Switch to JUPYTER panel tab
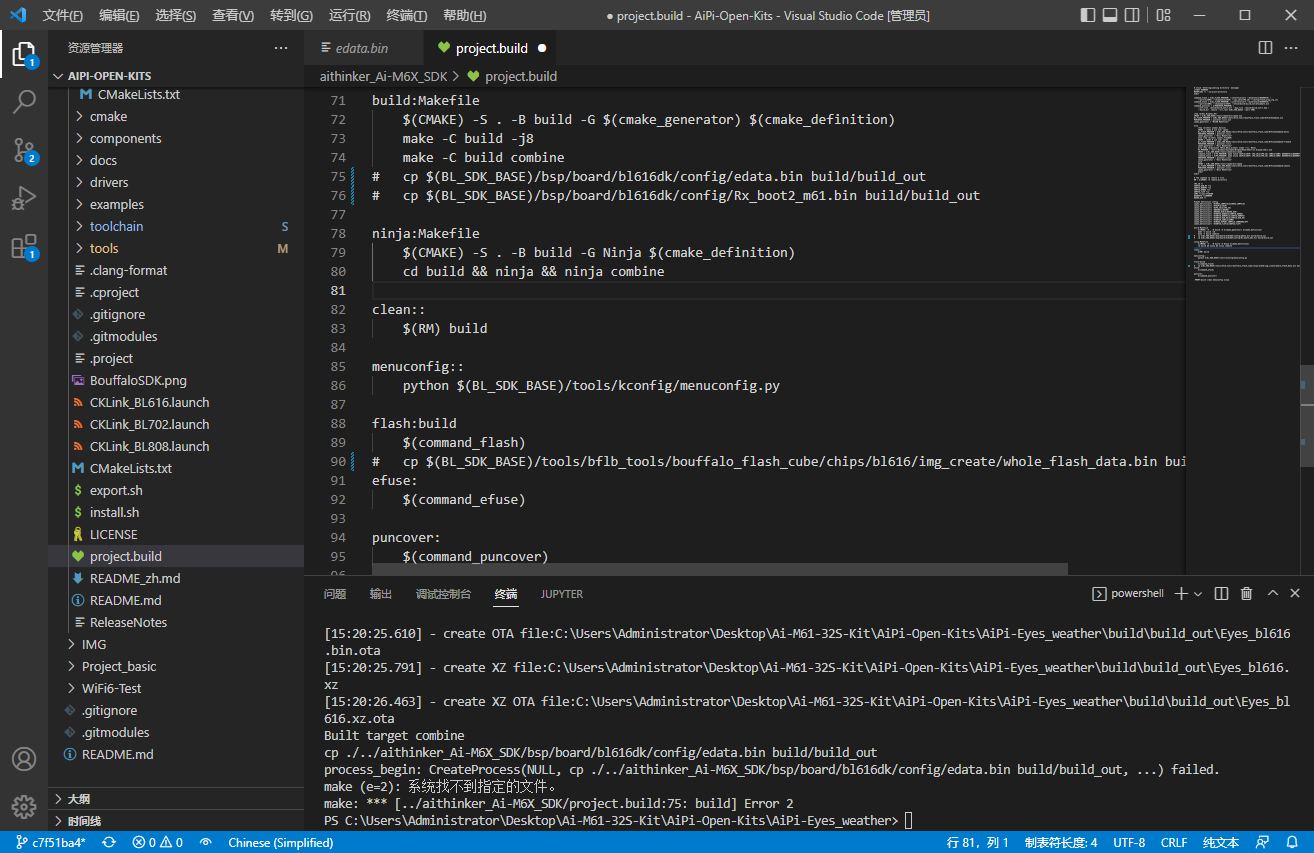Viewport: 1314px width, 853px height. (x=562, y=593)
